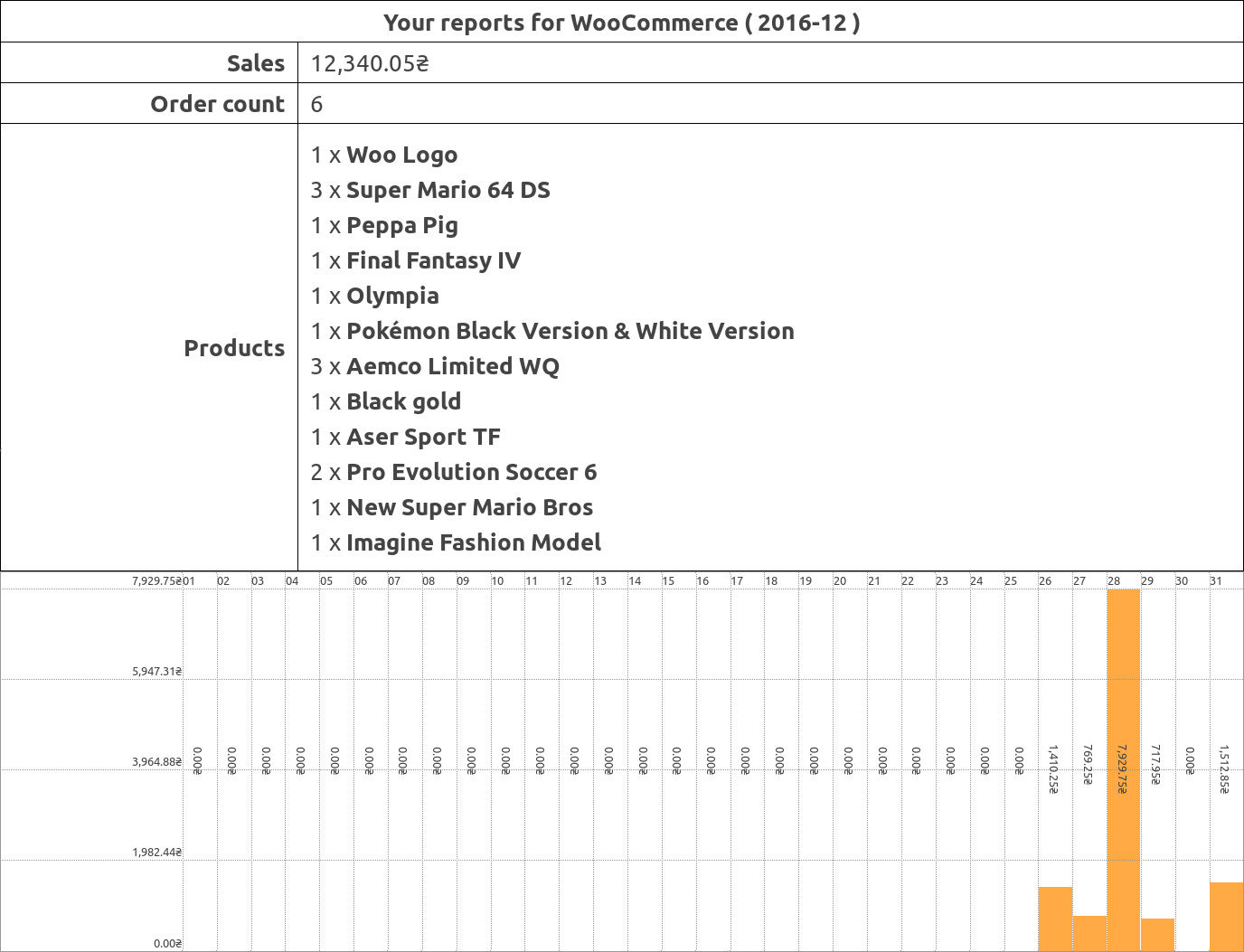Click the orange bar for day 28
1244x952 pixels.
[x=1124, y=770]
